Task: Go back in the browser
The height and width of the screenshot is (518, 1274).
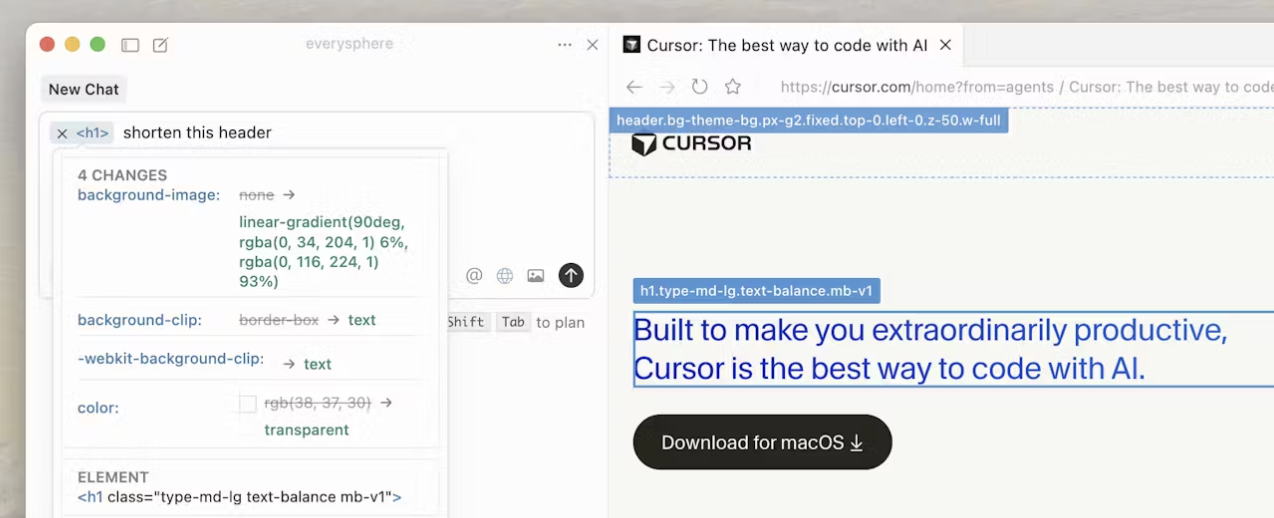Action: (634, 87)
